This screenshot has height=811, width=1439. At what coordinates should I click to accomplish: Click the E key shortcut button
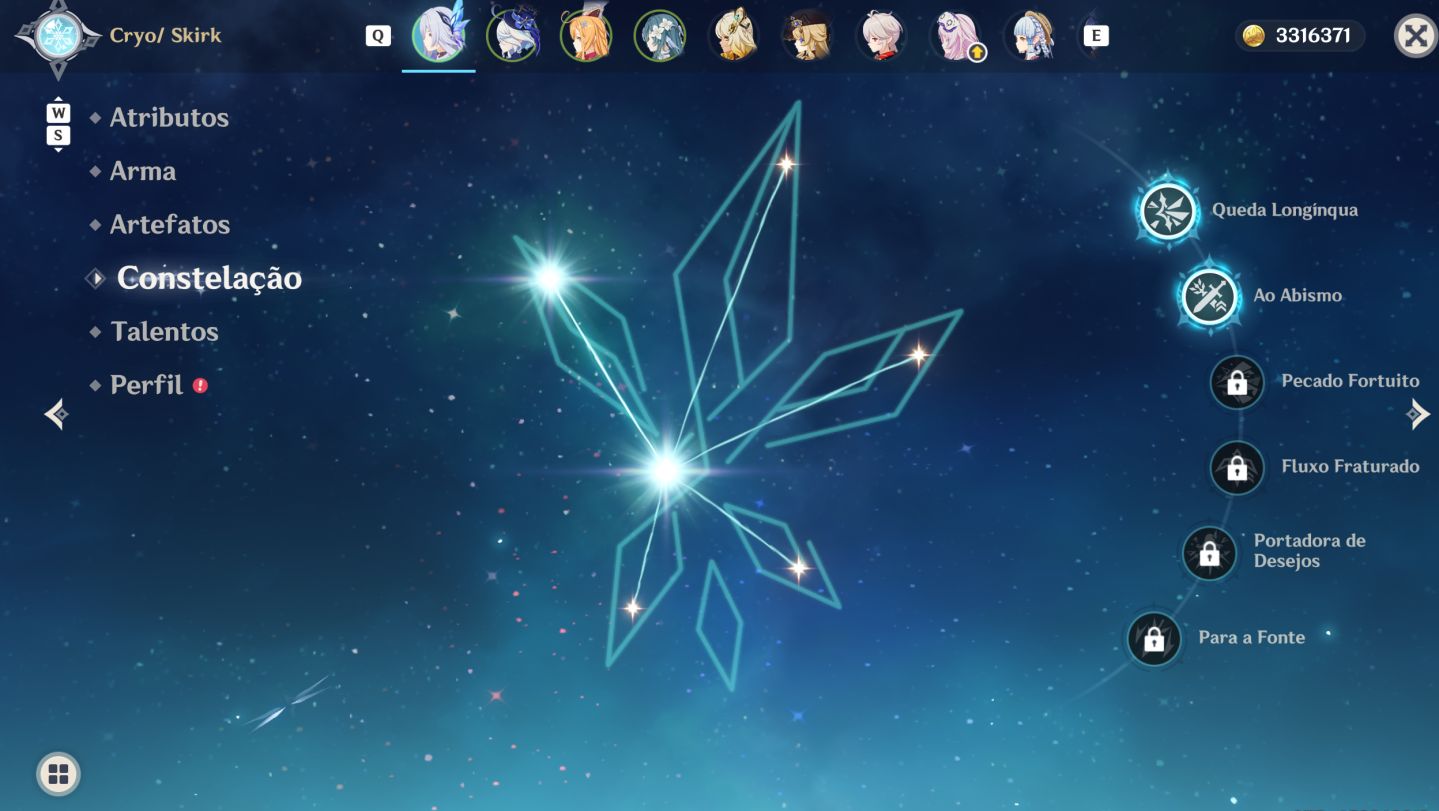pyautogui.click(x=1096, y=36)
